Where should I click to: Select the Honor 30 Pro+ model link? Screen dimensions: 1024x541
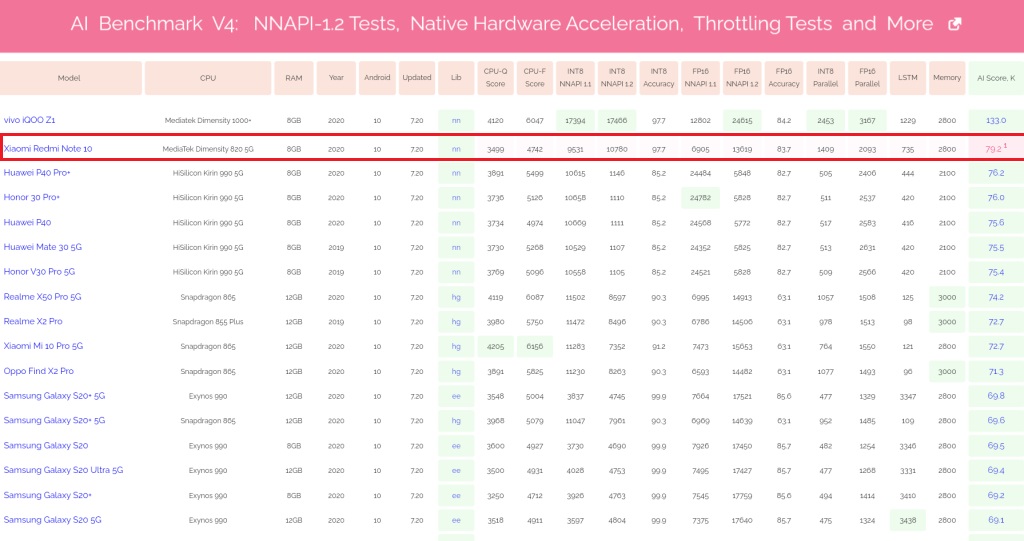(37, 198)
